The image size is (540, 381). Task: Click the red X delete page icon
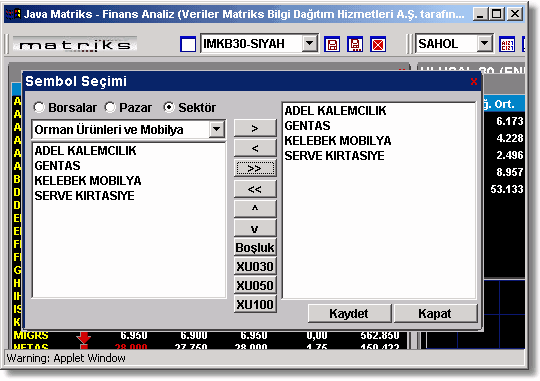pyautogui.click(x=378, y=44)
